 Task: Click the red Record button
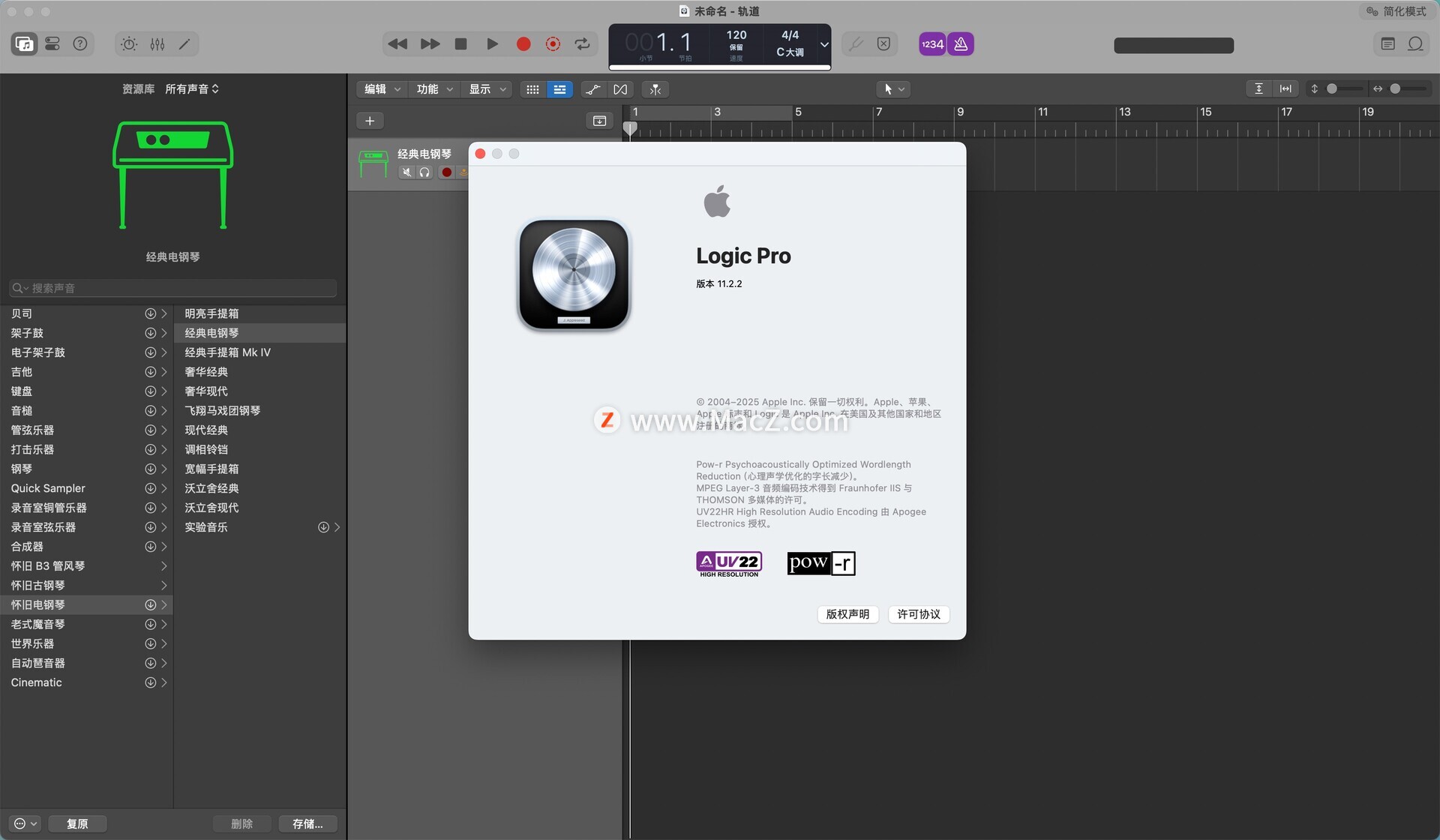[x=523, y=44]
